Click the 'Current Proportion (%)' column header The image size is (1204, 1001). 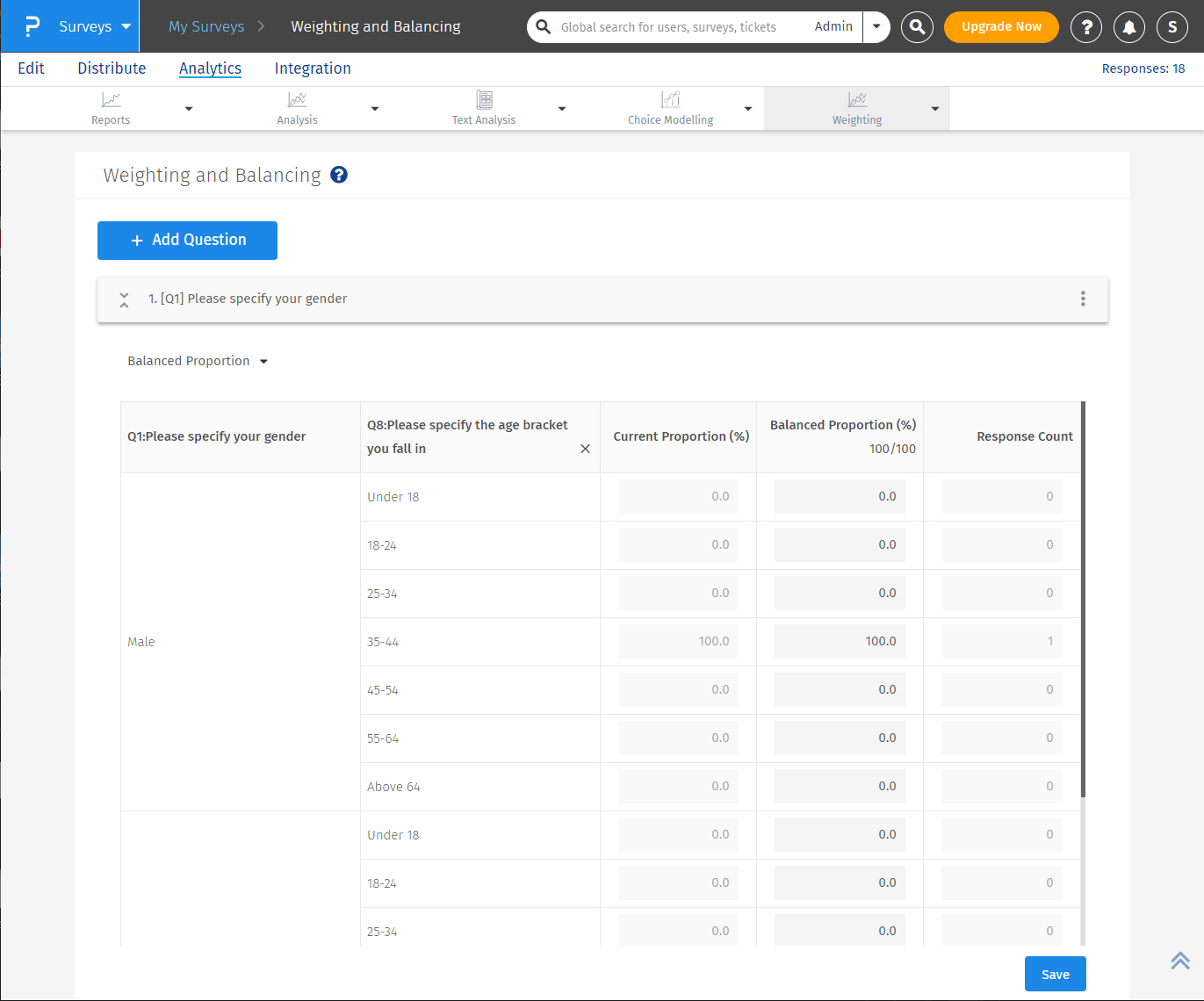click(681, 436)
